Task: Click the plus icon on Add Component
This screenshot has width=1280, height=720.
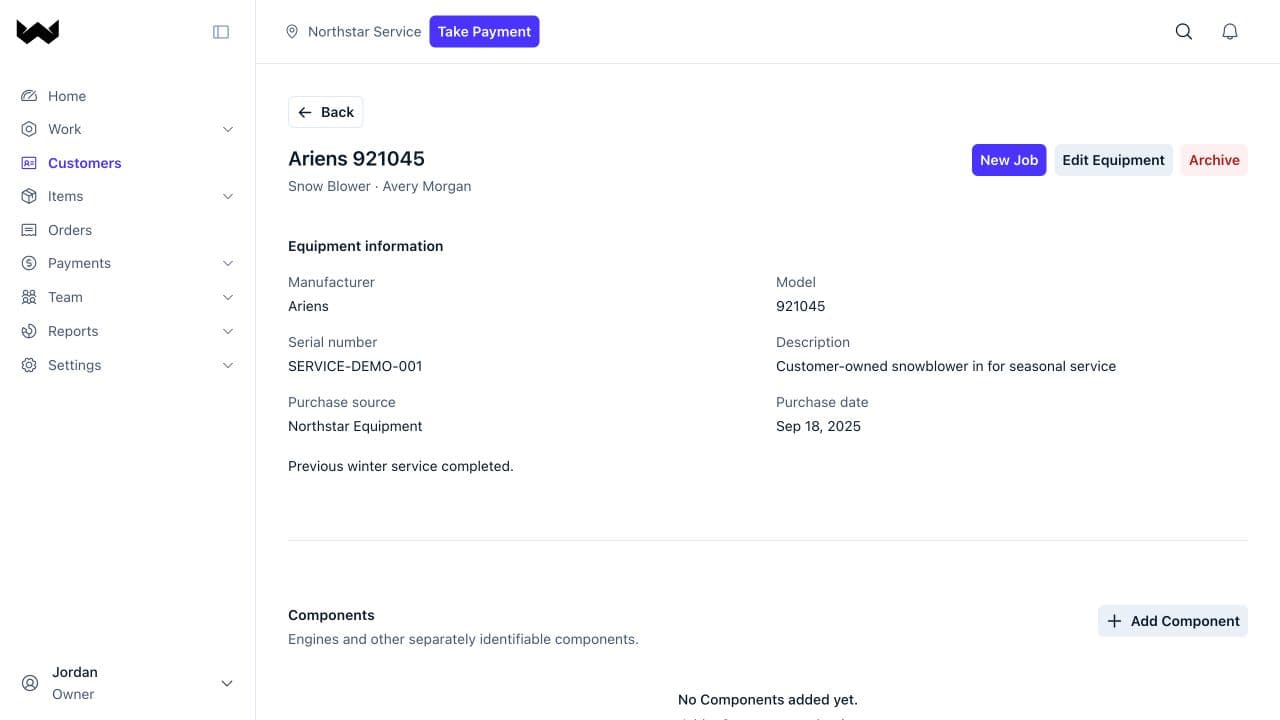Action: [x=1114, y=621]
